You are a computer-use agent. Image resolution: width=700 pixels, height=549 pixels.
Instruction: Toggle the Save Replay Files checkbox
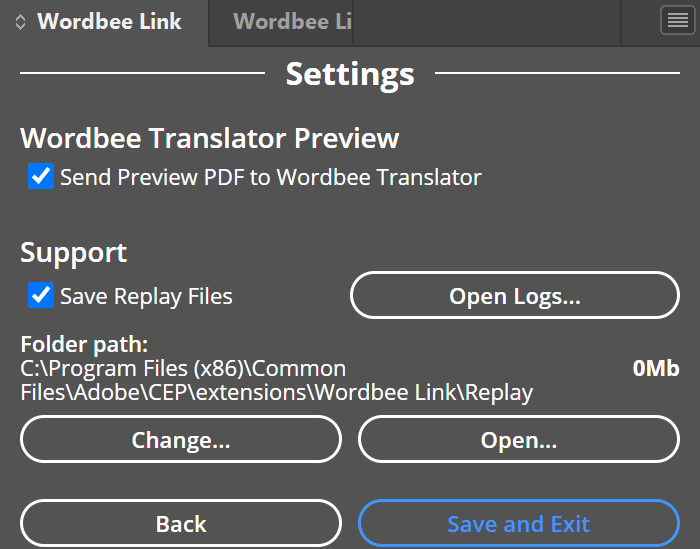coord(41,296)
